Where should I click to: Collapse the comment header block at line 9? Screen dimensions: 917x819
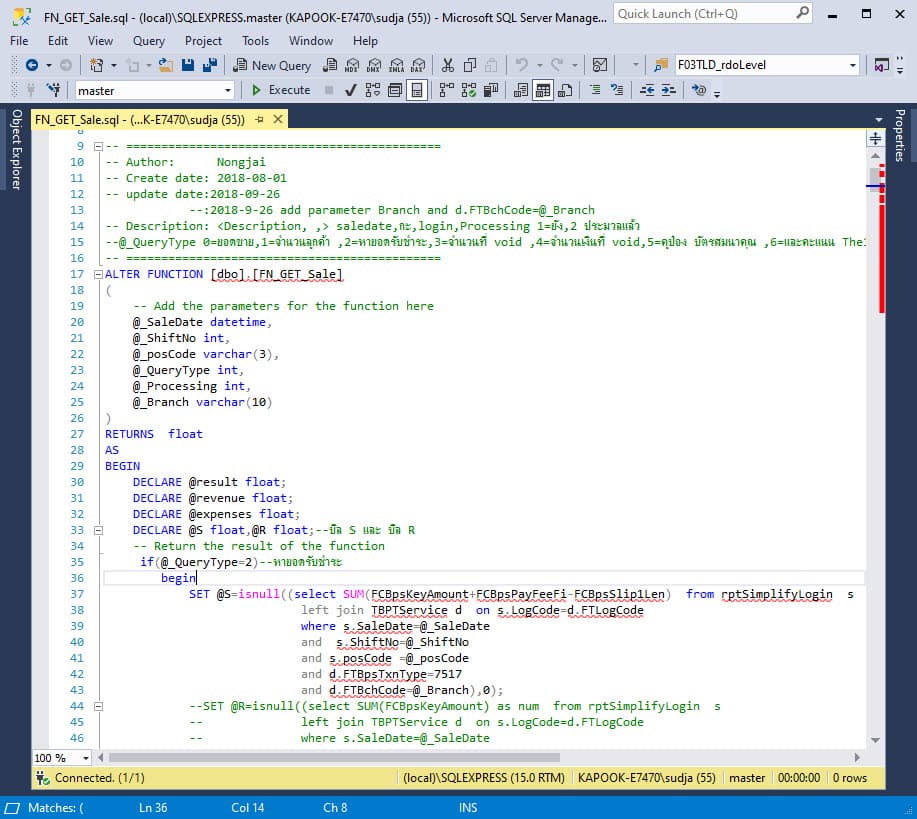tap(98, 146)
